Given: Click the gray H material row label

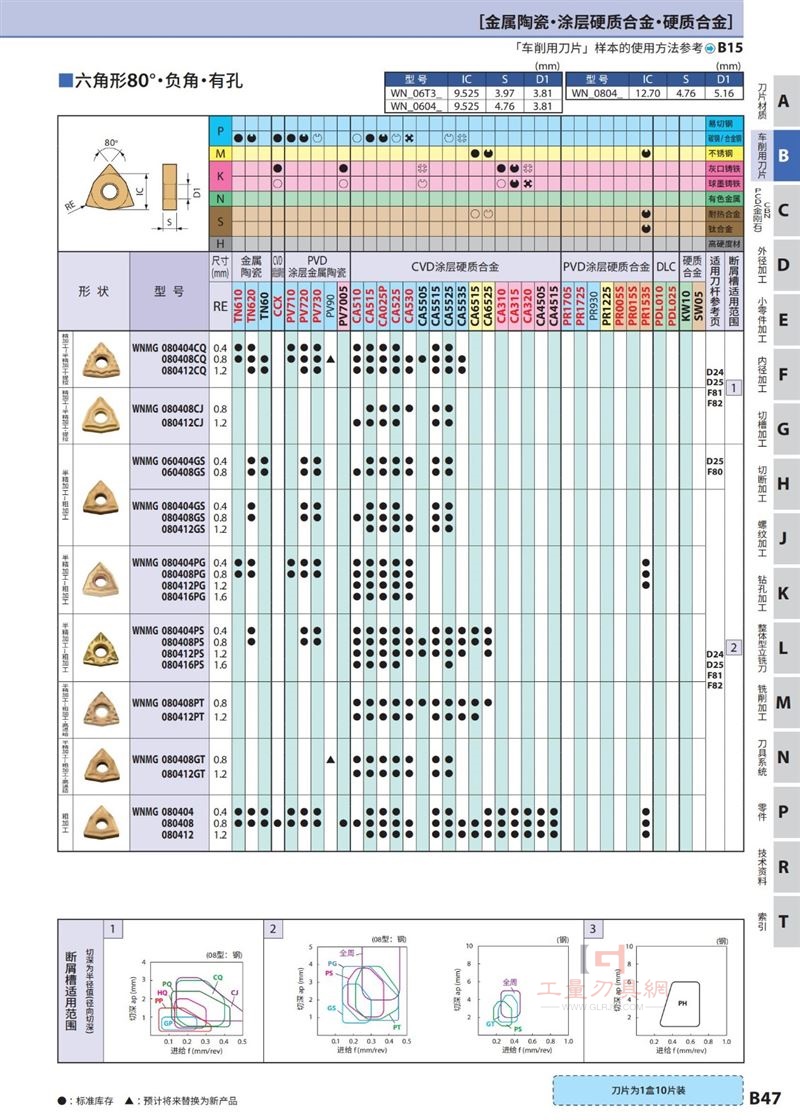Looking at the screenshot, I should tap(220, 244).
